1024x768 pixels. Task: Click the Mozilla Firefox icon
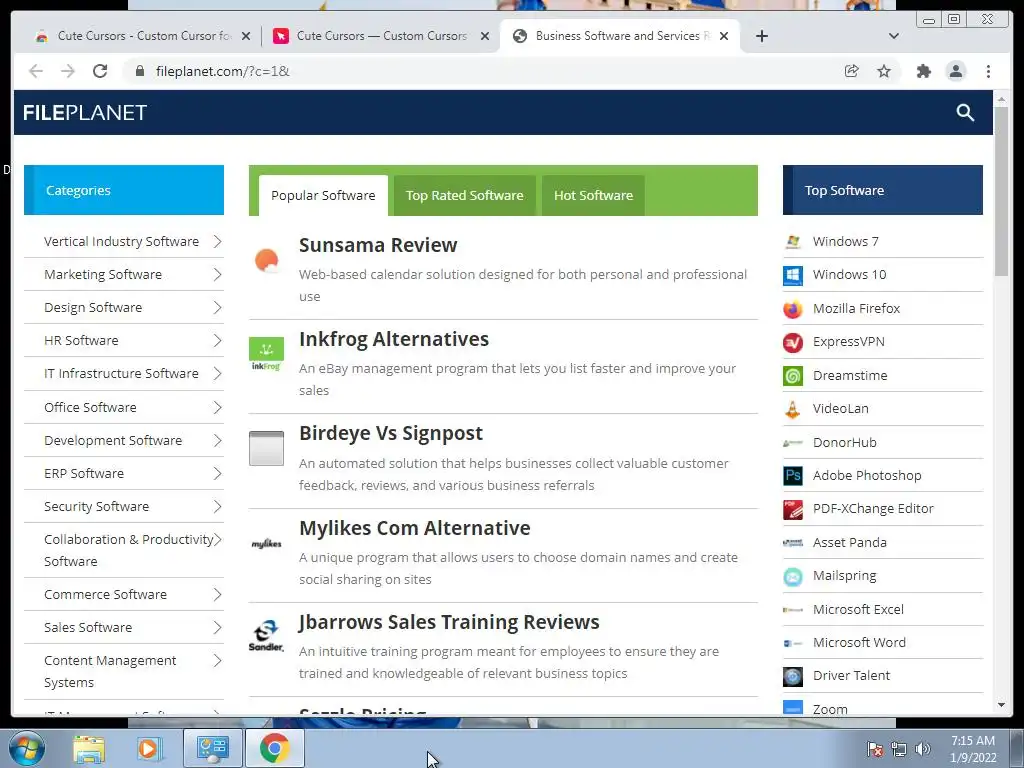(793, 308)
